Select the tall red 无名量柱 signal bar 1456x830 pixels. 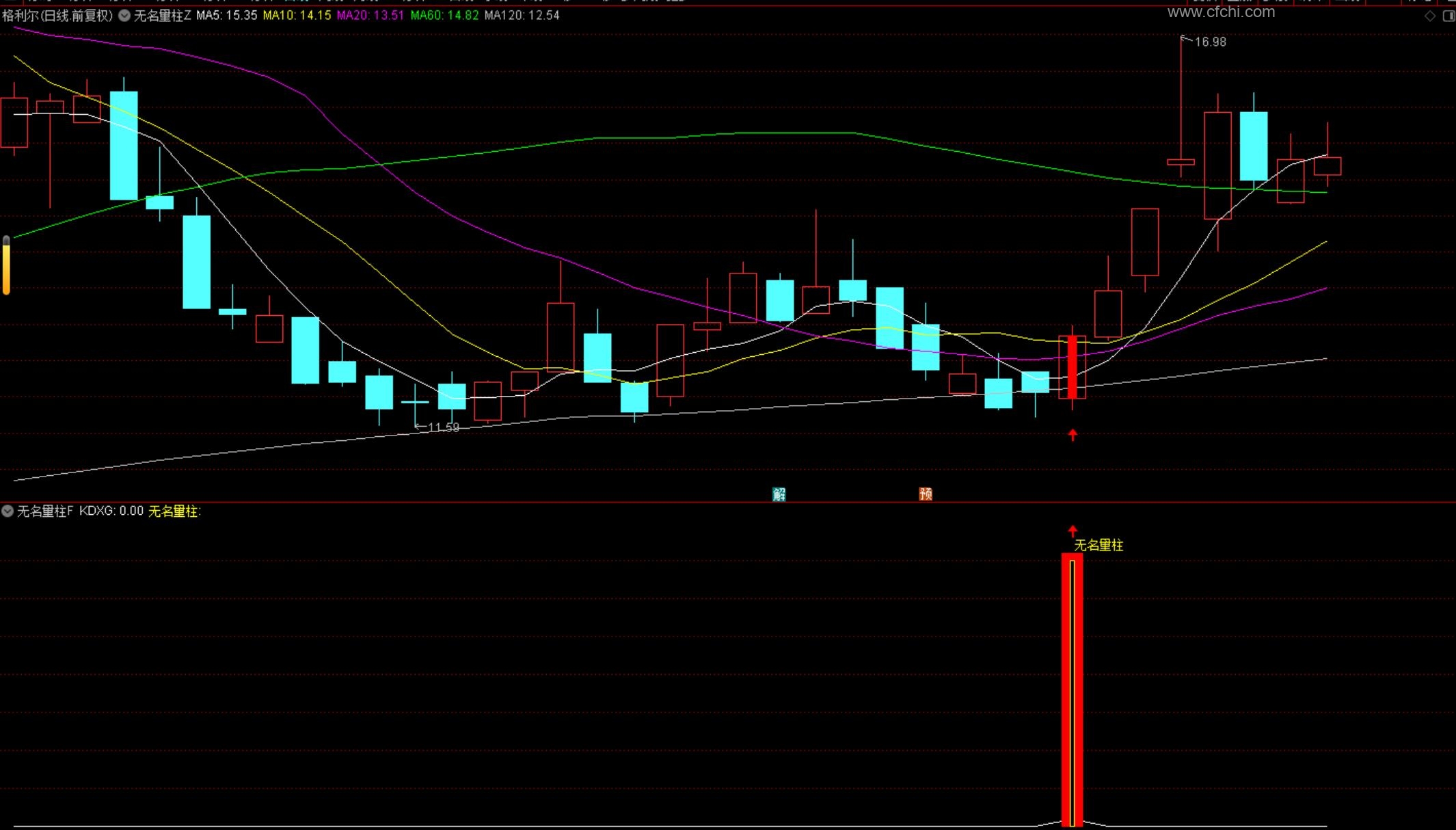coord(1072,691)
